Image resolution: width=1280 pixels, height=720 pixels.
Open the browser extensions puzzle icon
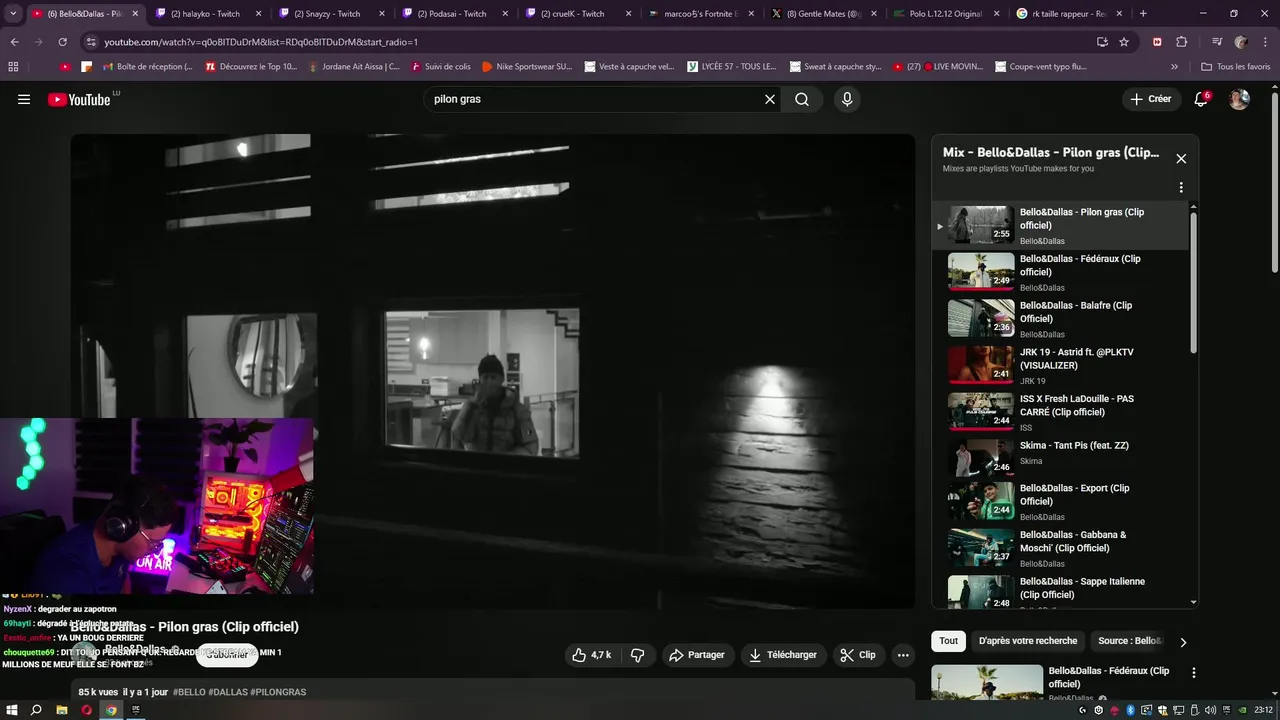tap(1181, 42)
